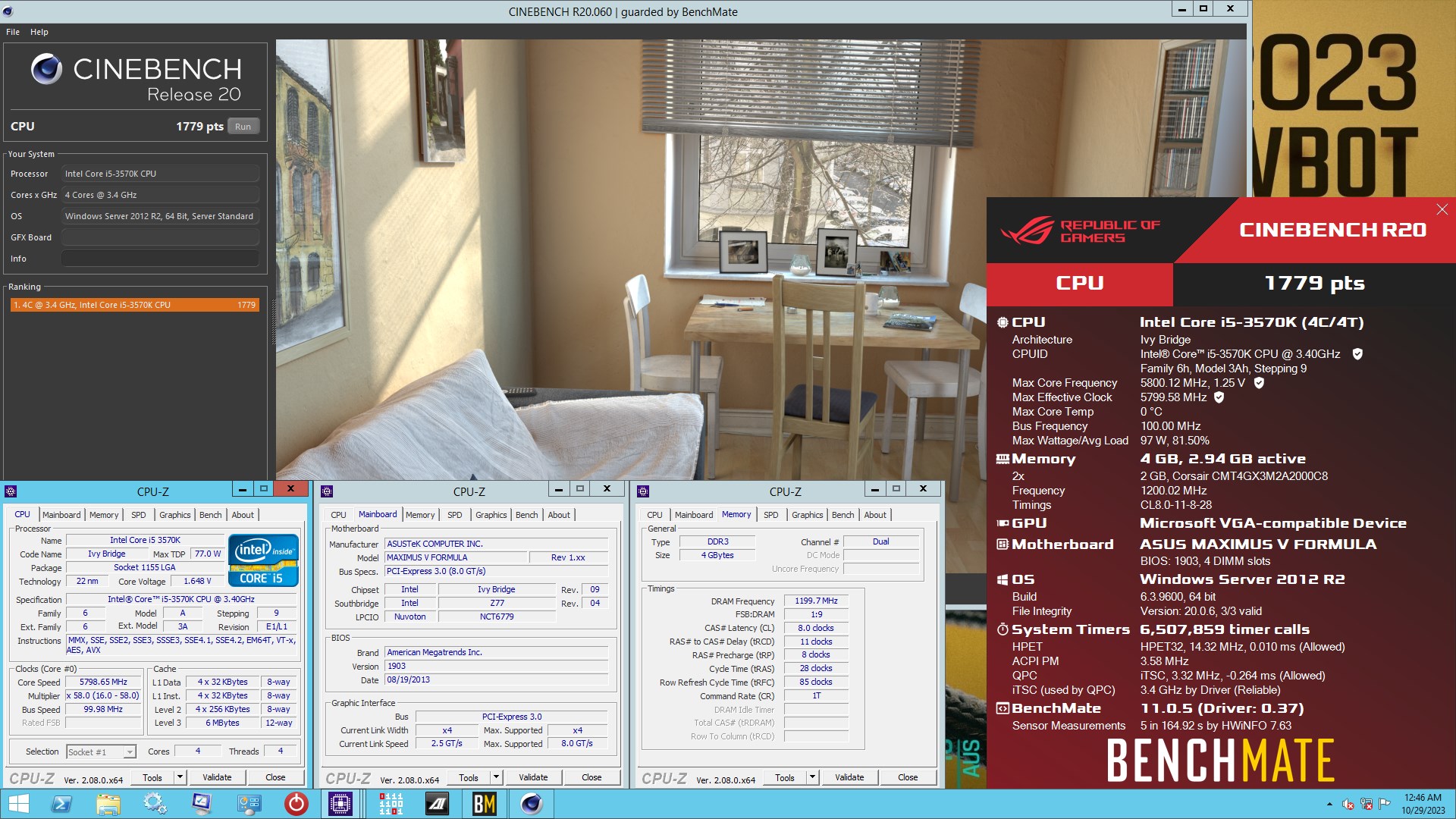
Task: Select the ranking entry for Core i5-3570K 1779
Action: click(135, 305)
